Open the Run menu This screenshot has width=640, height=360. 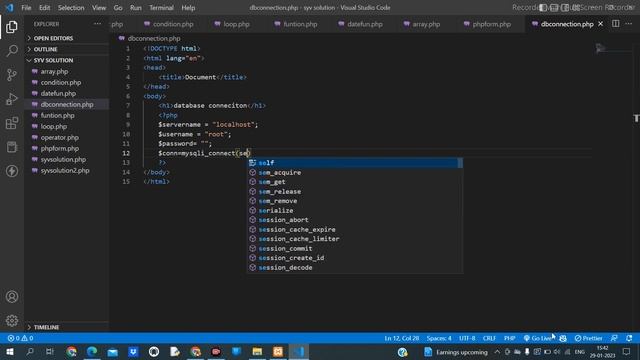pos(136,8)
